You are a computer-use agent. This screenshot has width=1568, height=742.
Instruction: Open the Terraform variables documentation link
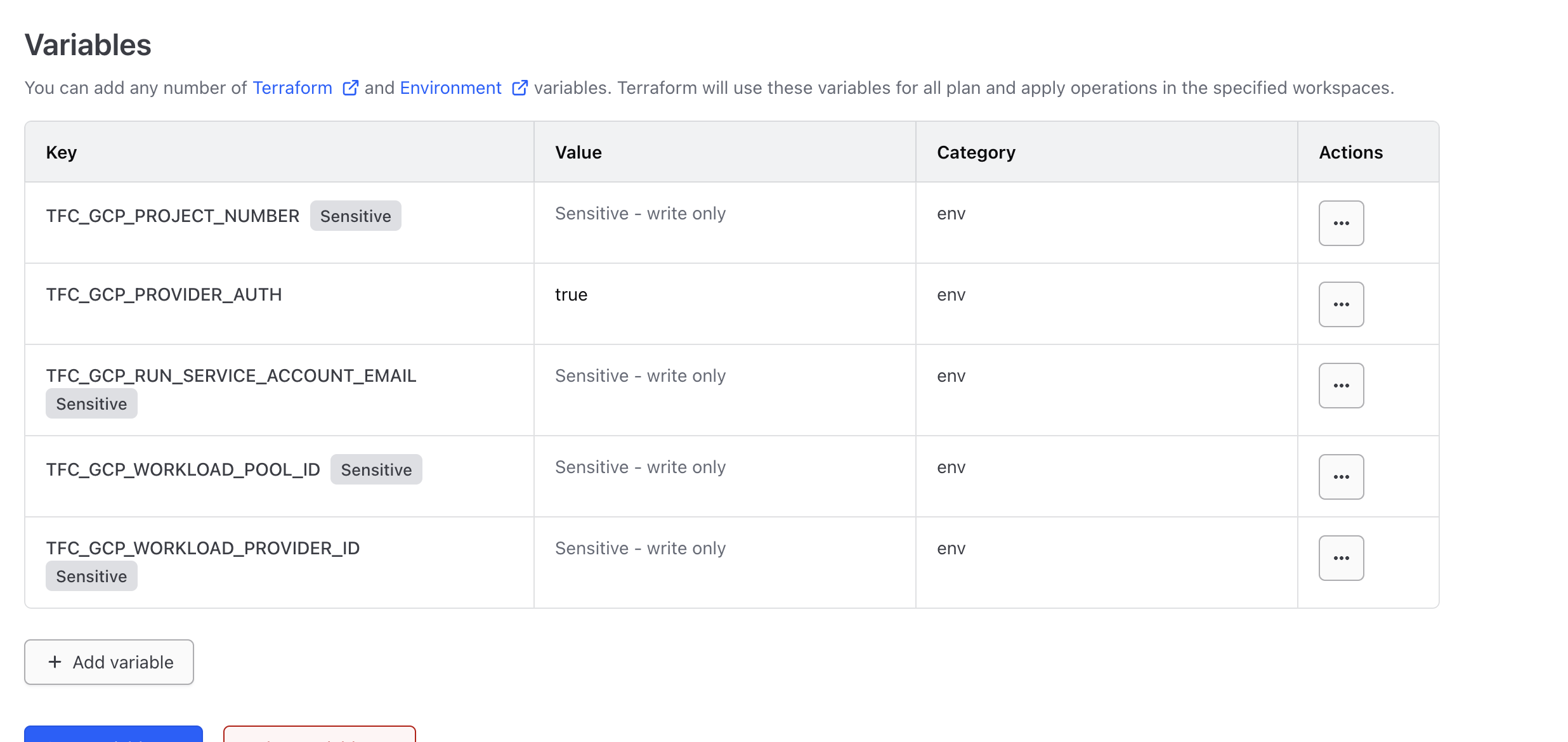(292, 88)
